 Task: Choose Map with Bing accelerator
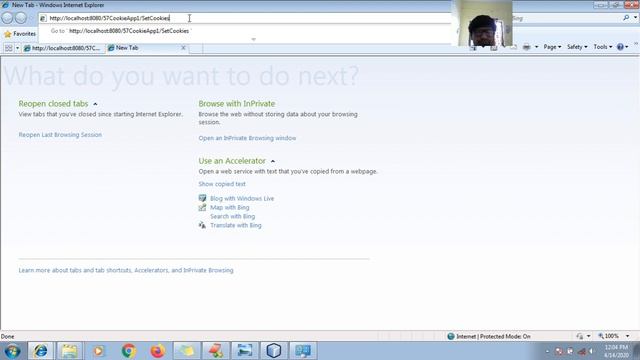click(x=229, y=207)
